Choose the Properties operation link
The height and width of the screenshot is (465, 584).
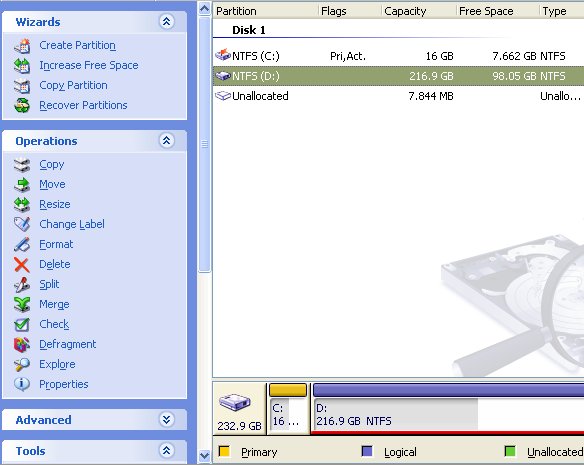[64, 385]
